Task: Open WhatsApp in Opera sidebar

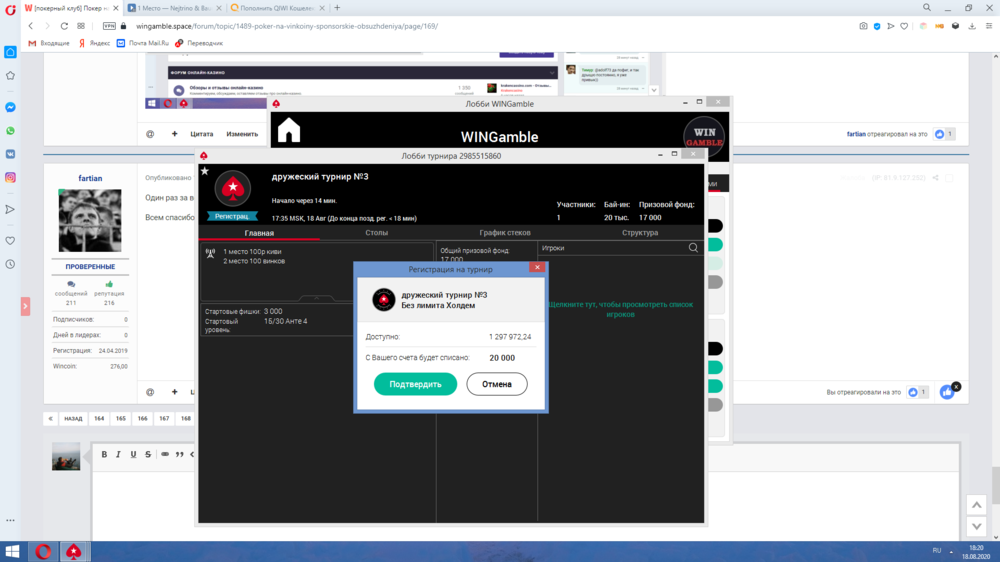Action: [x=11, y=131]
